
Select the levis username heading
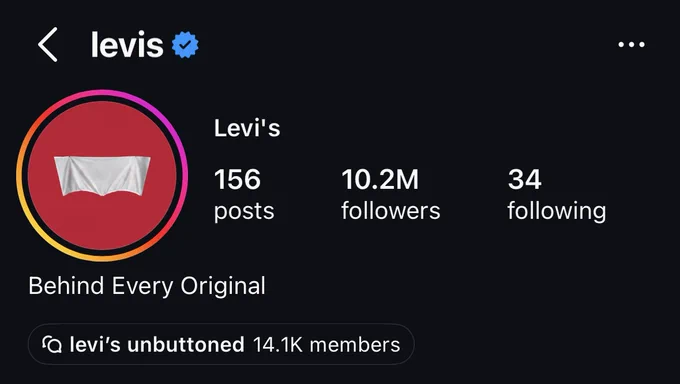click(127, 45)
